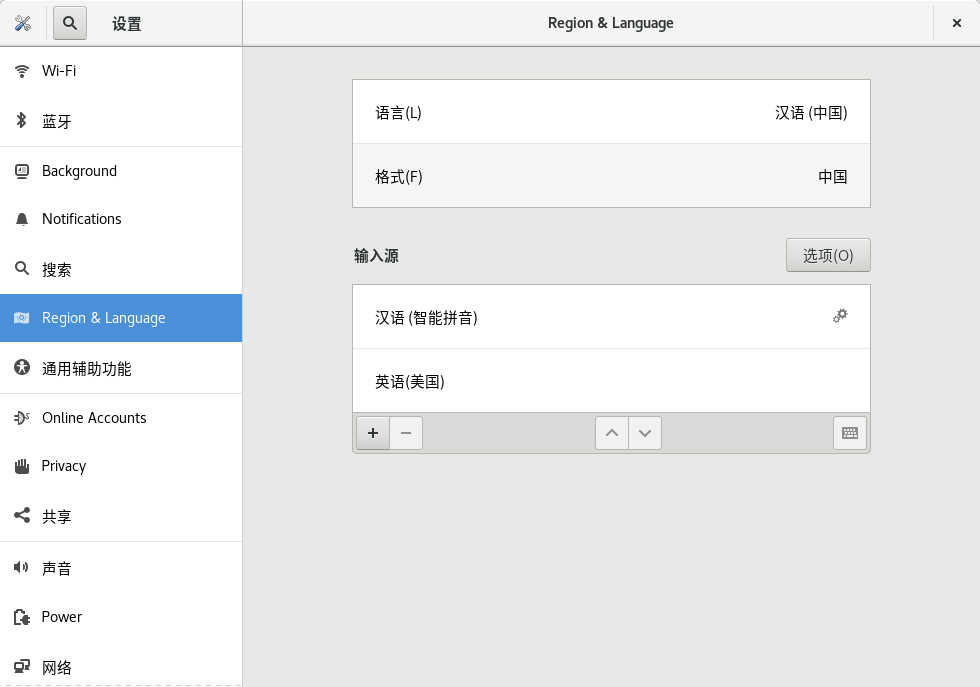
Task: Click the search magnifier button in header
Action: [70, 23]
